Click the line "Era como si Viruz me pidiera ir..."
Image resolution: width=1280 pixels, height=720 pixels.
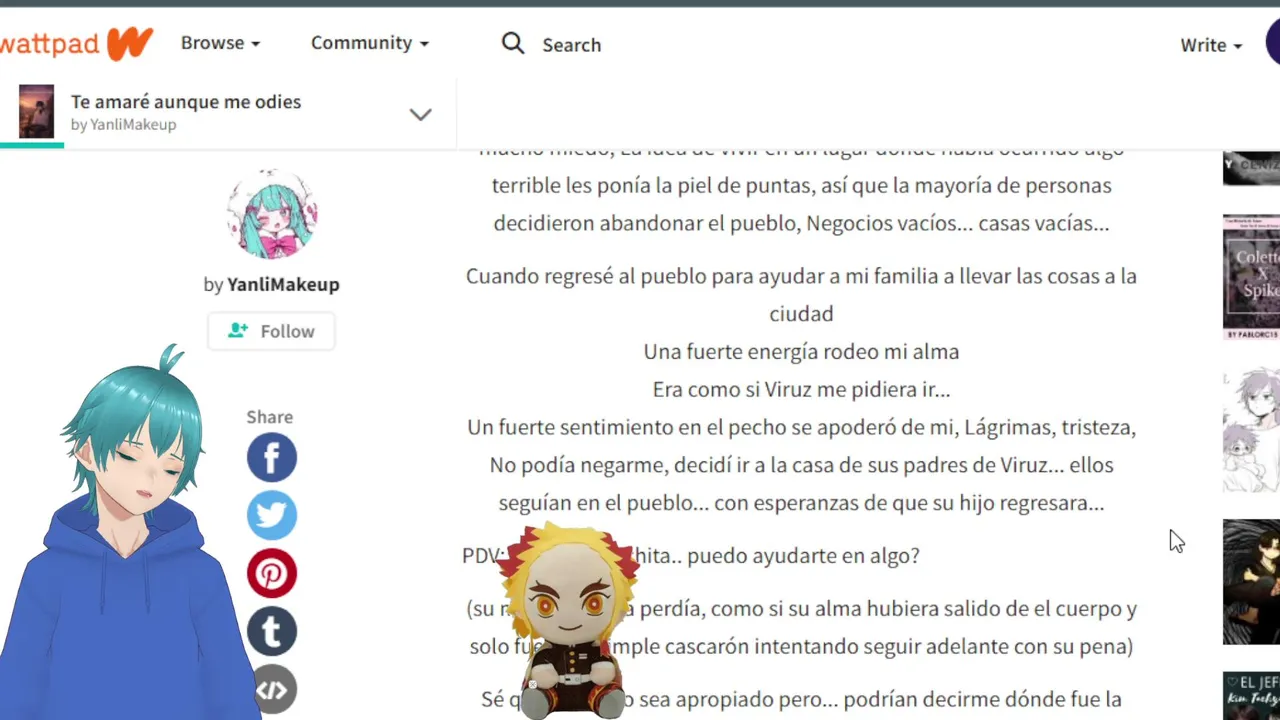801,390
